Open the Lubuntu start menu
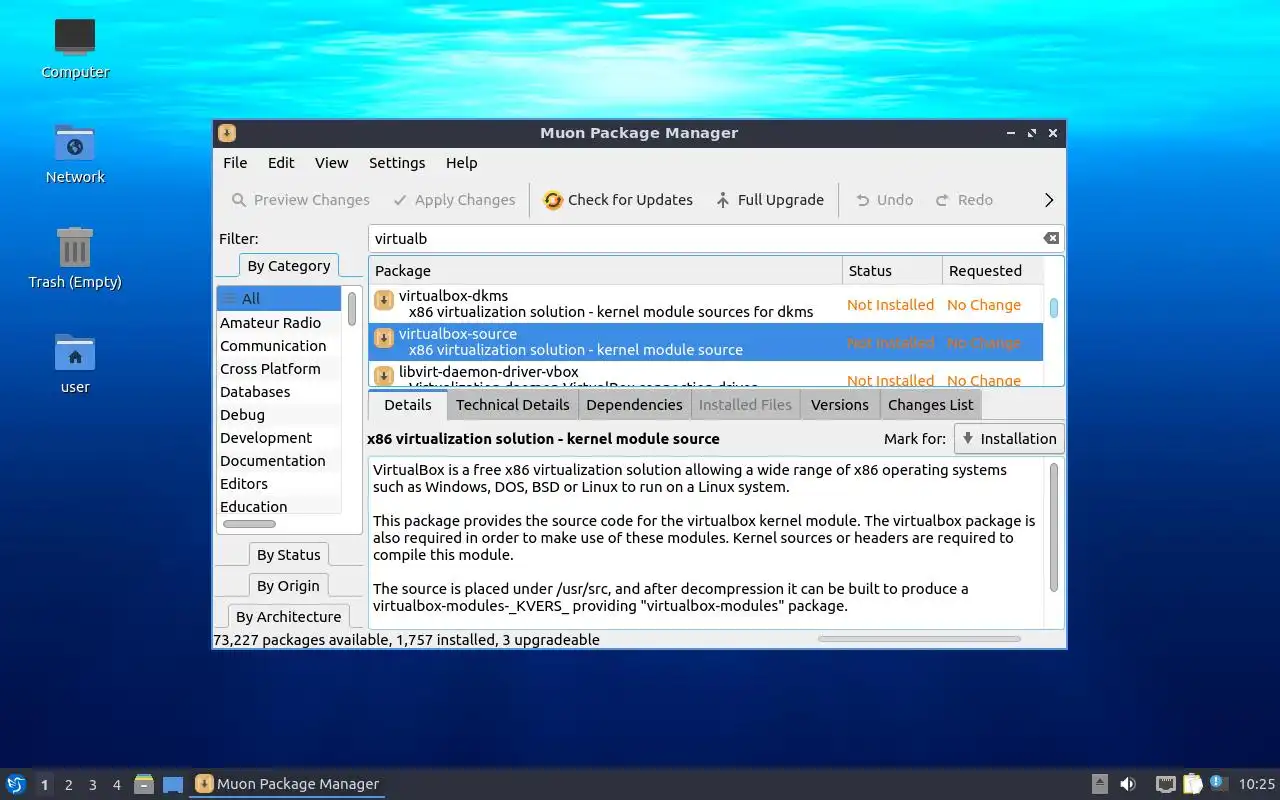Viewport: 1280px width, 800px height. click(16, 784)
